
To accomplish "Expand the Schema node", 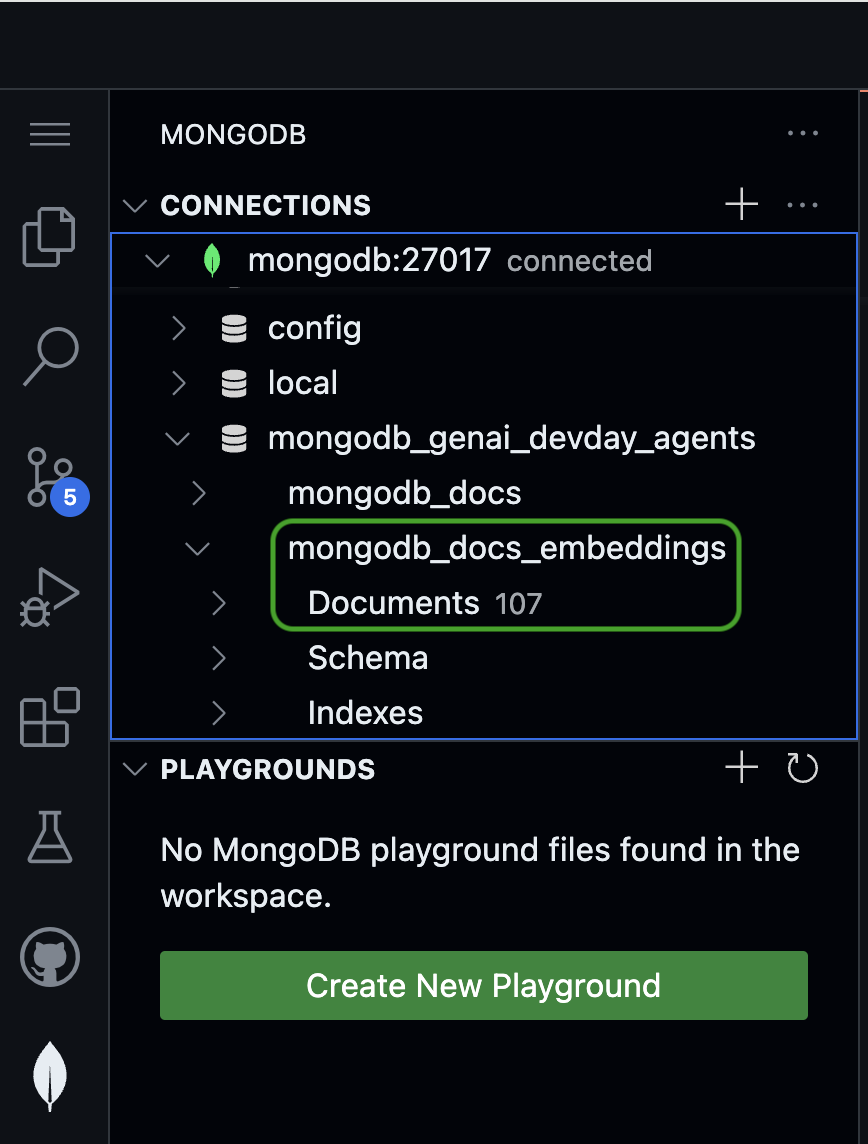I will 218,658.
